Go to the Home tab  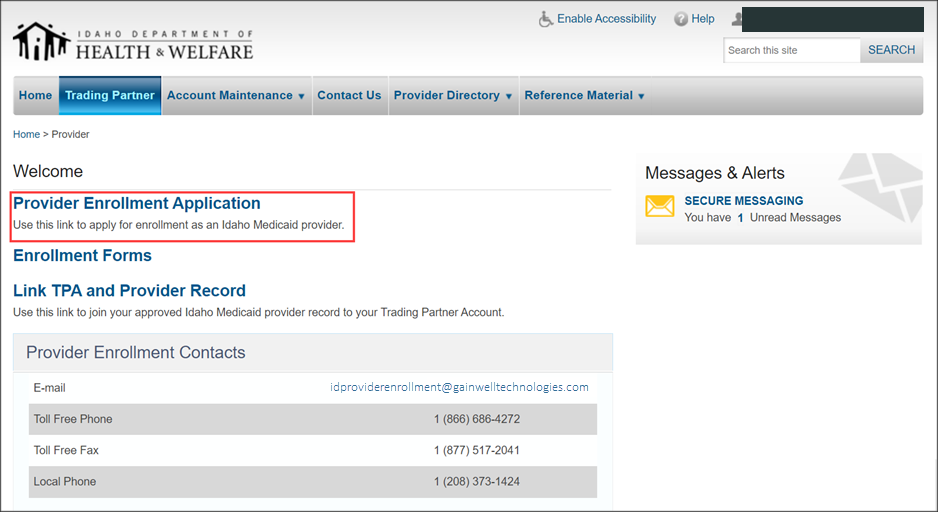(35, 95)
